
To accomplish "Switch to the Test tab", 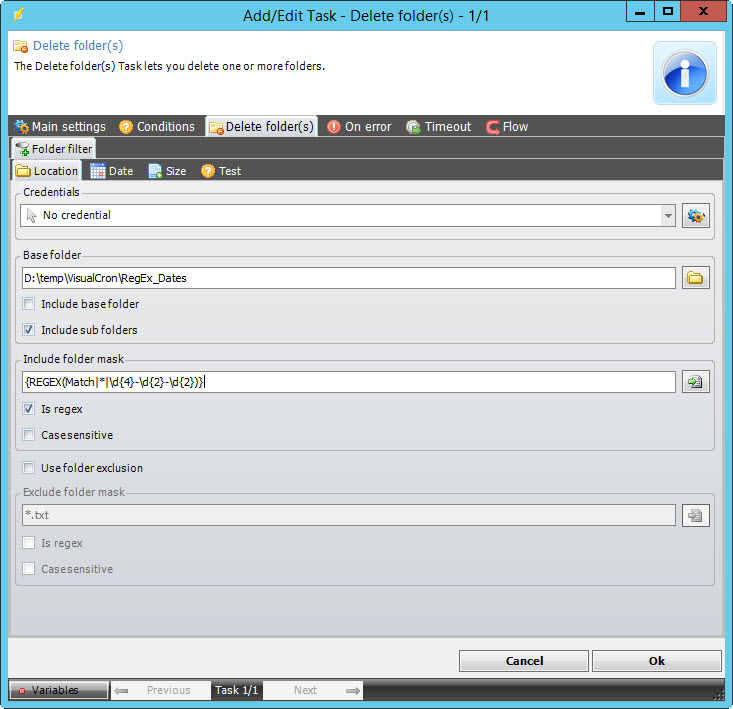I will click(221, 171).
